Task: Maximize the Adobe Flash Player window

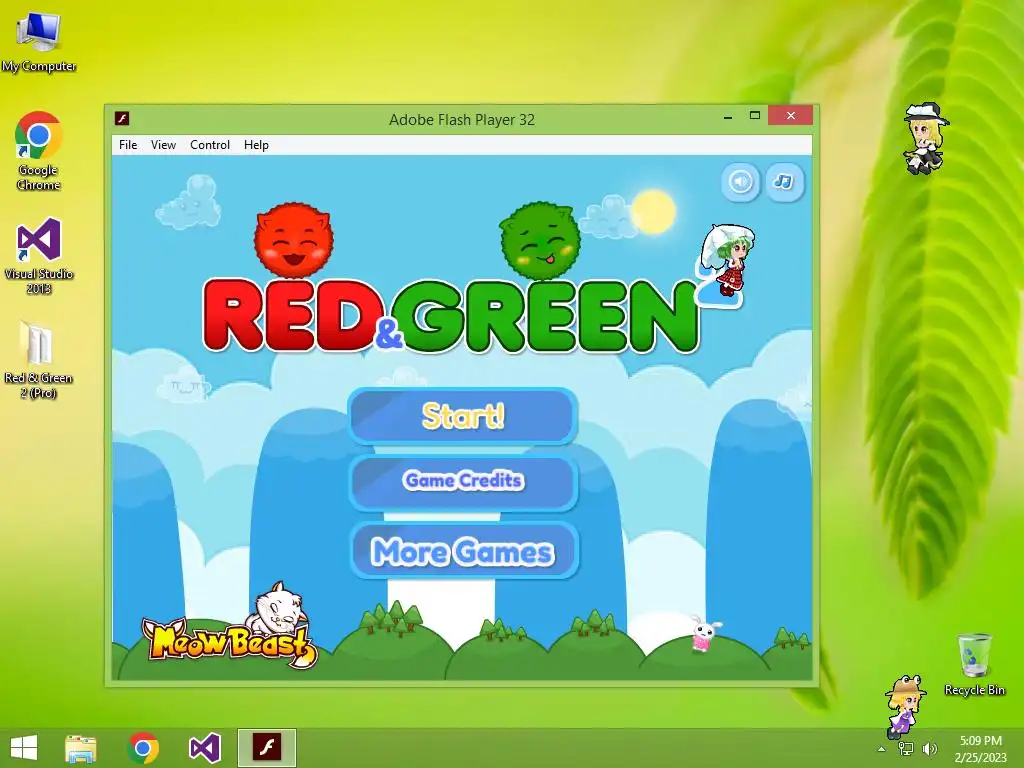Action: (755, 116)
